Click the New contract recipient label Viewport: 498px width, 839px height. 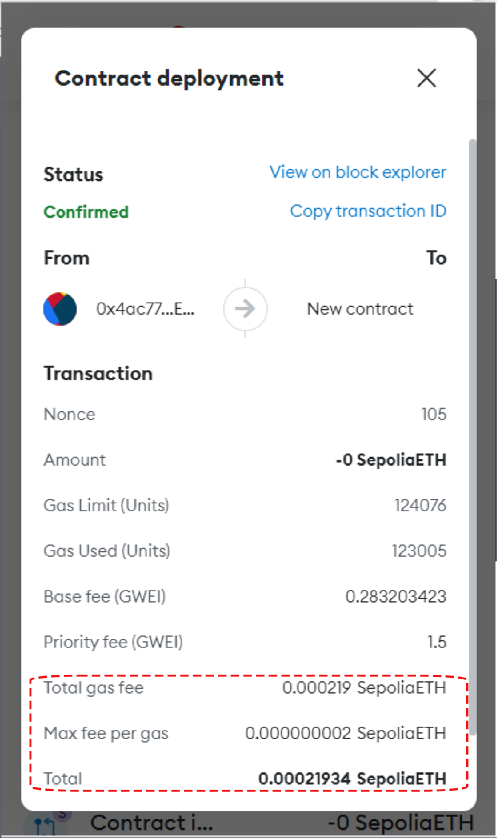click(360, 309)
